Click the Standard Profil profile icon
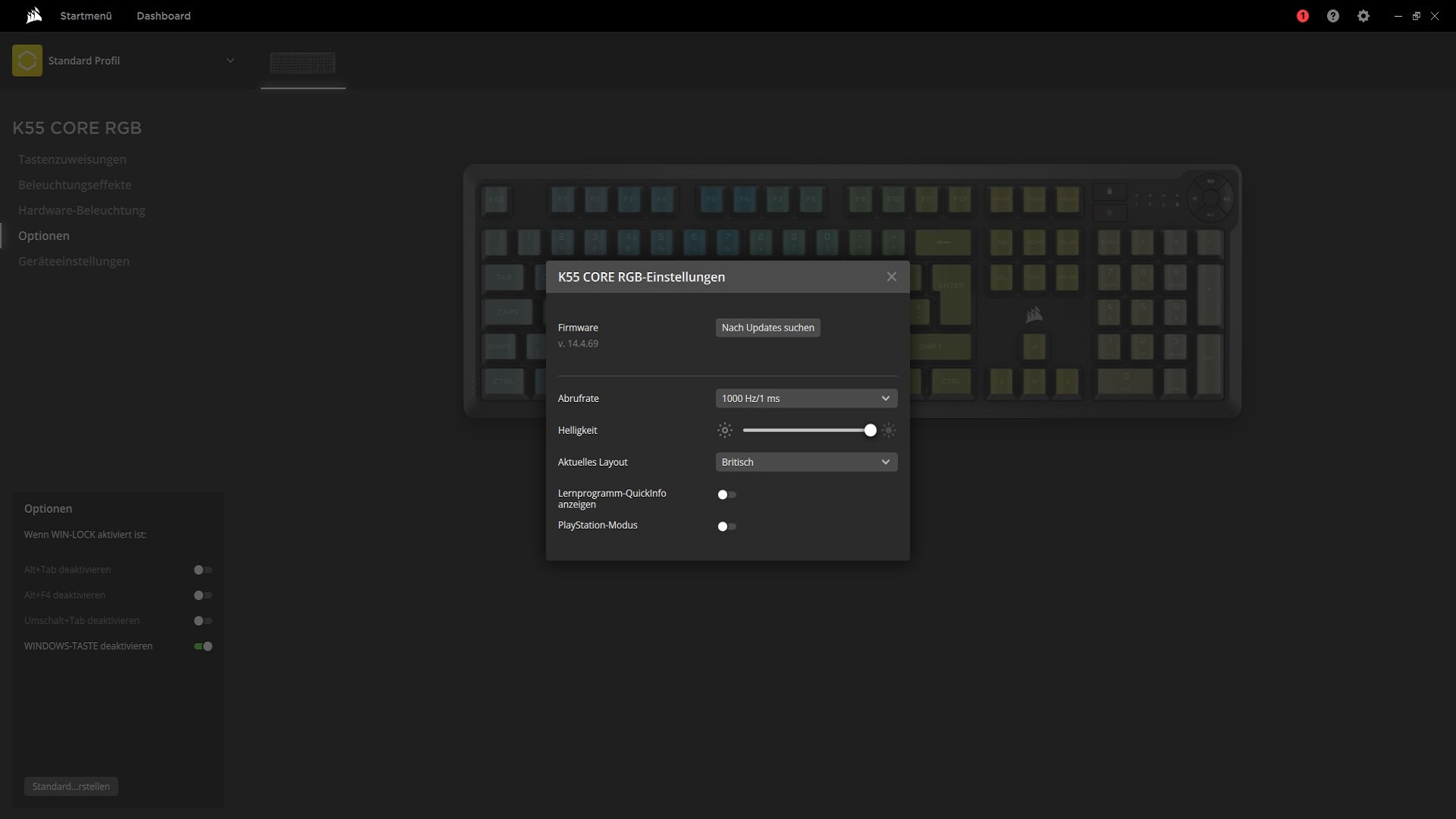The image size is (1456, 819). click(27, 61)
